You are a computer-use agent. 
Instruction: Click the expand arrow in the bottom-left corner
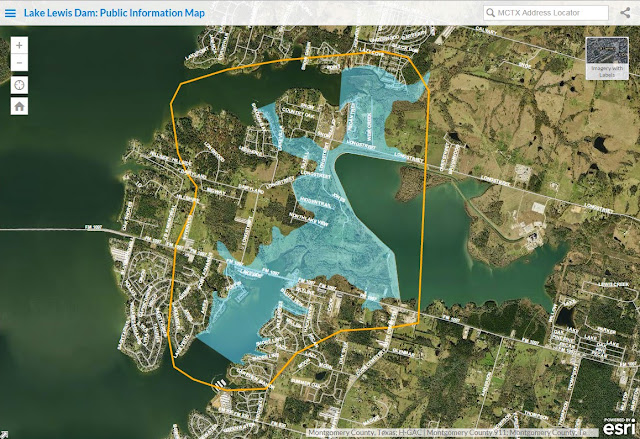[3, 435]
